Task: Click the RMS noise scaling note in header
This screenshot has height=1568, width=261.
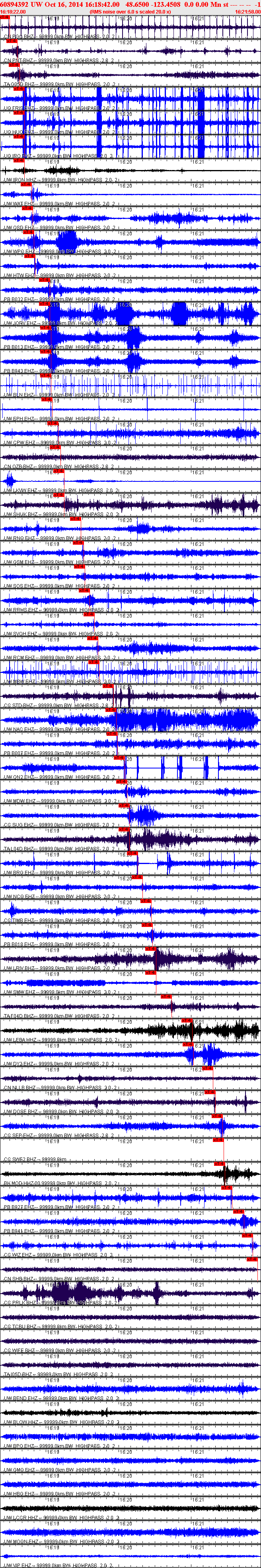Action: pyautogui.click(x=130, y=12)
